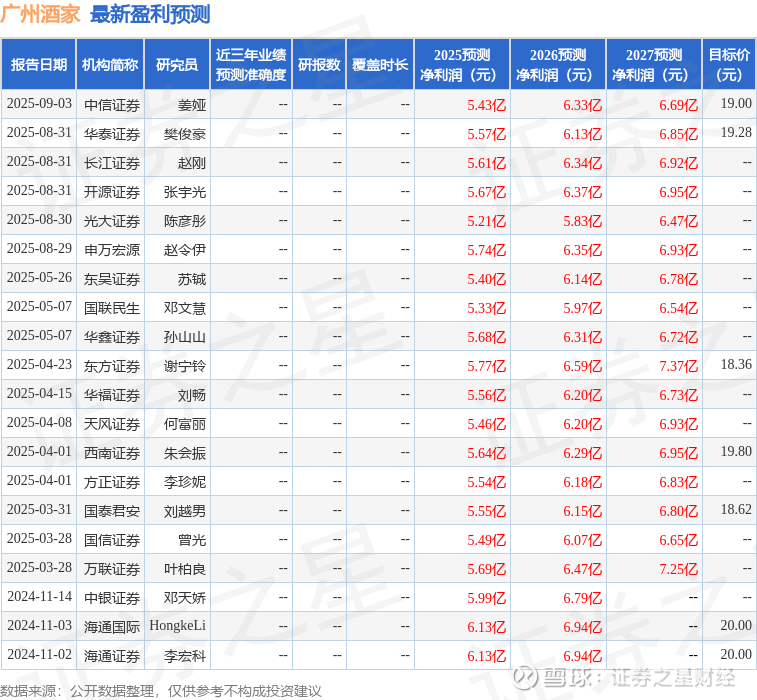The height and width of the screenshot is (700, 757).
Task: Click the 数据来源 footer note
Action: pyautogui.click(x=161, y=691)
